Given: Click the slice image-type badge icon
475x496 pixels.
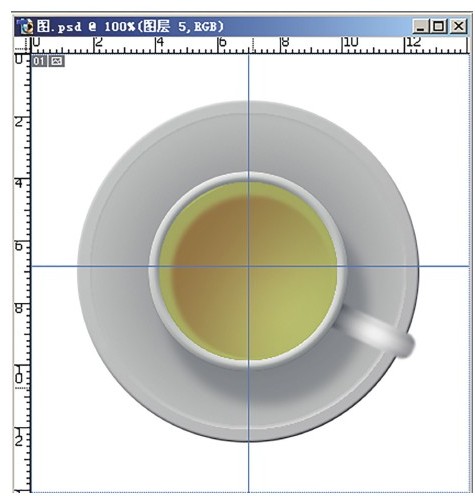Looking at the screenshot, I should point(57,61).
